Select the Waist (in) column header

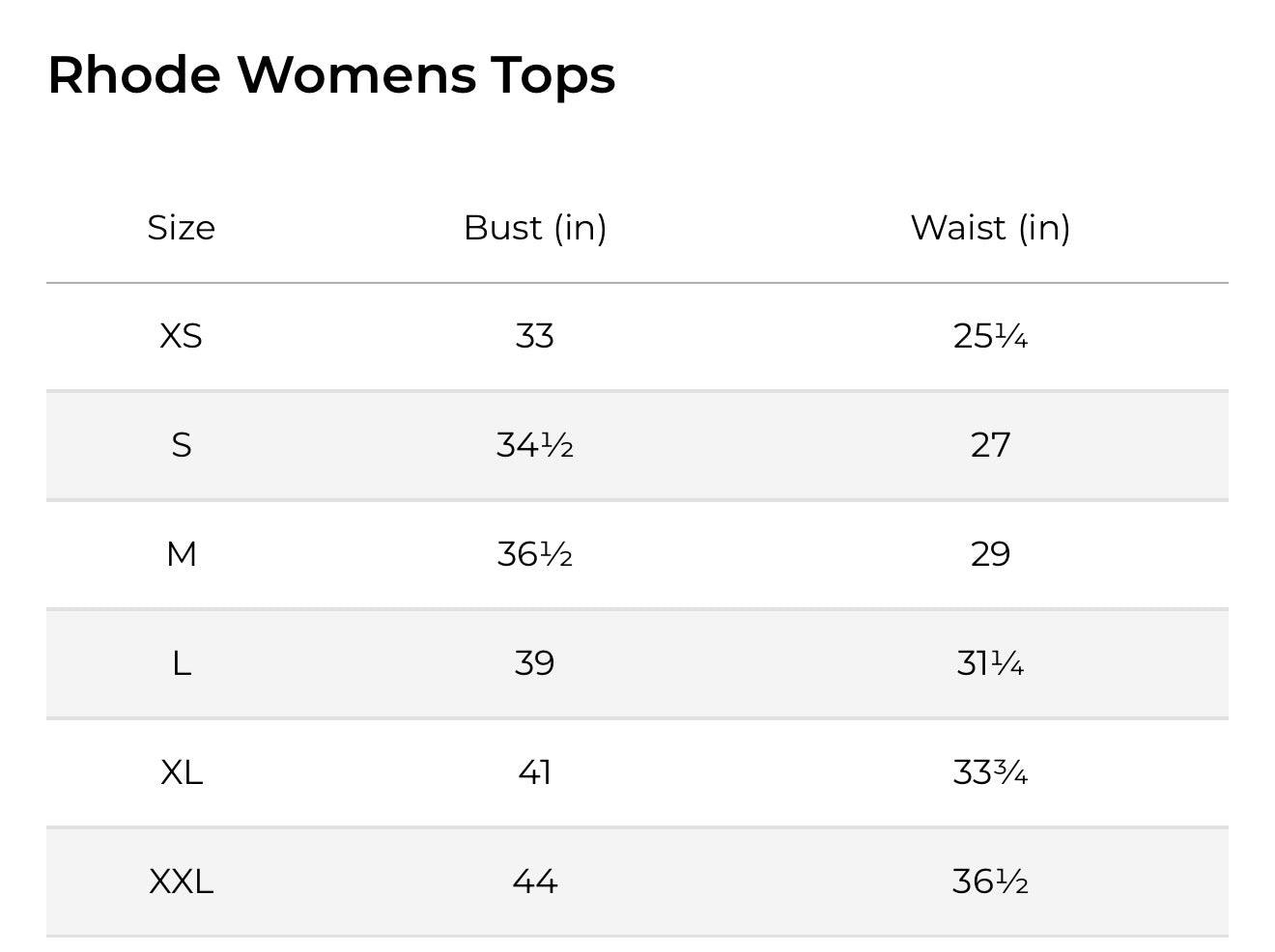990,228
